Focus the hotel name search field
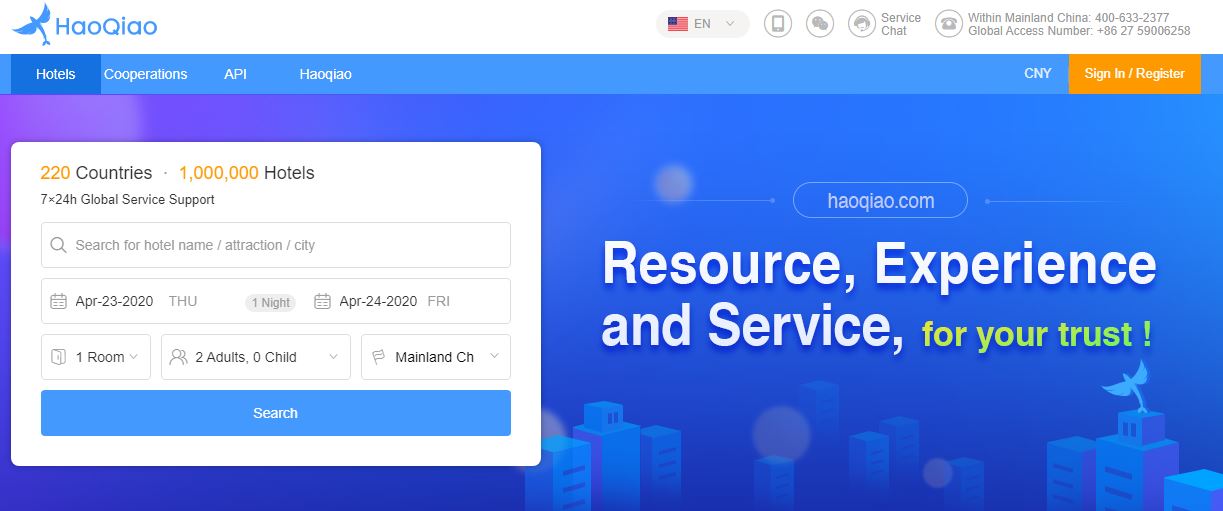 [x=276, y=245]
